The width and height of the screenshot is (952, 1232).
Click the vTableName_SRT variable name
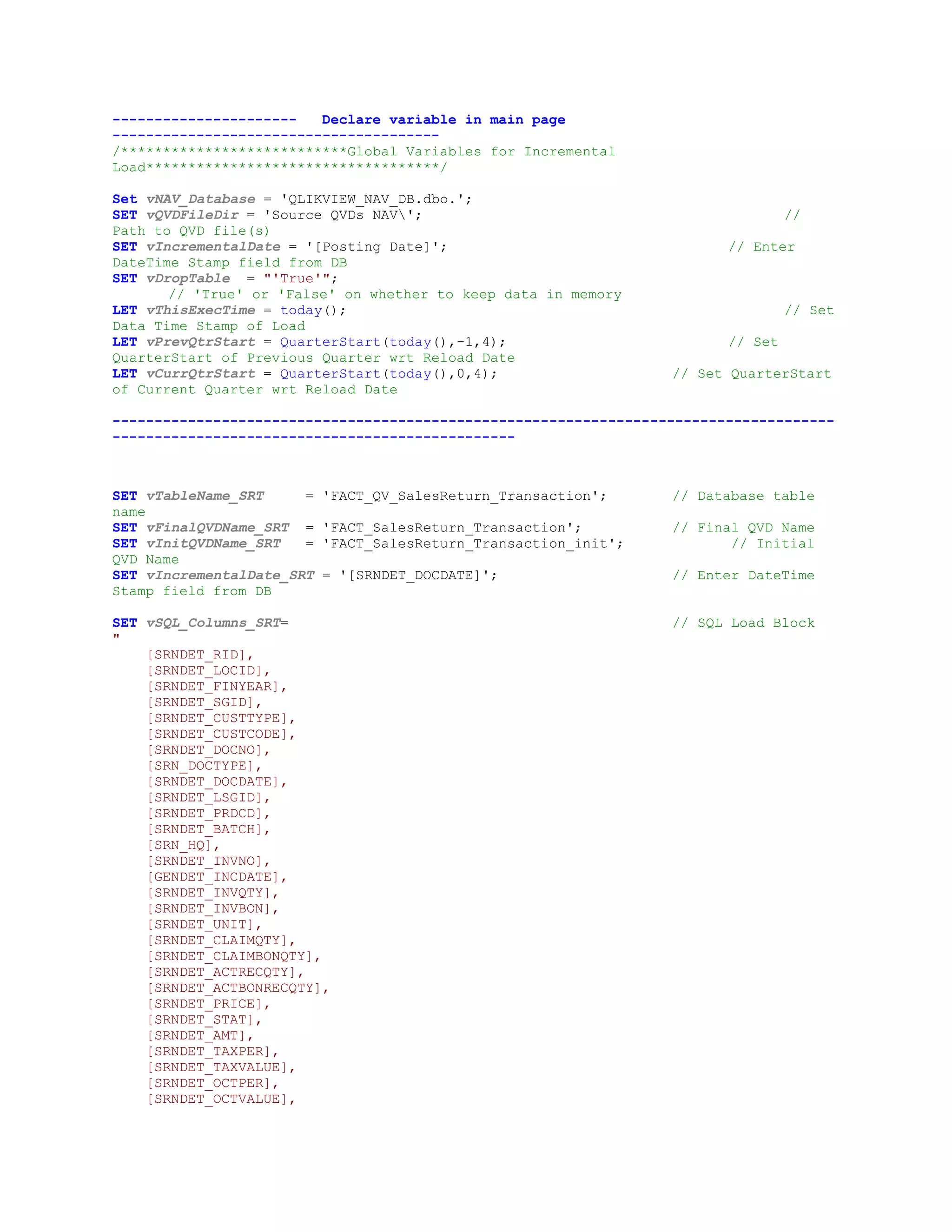tap(205, 496)
